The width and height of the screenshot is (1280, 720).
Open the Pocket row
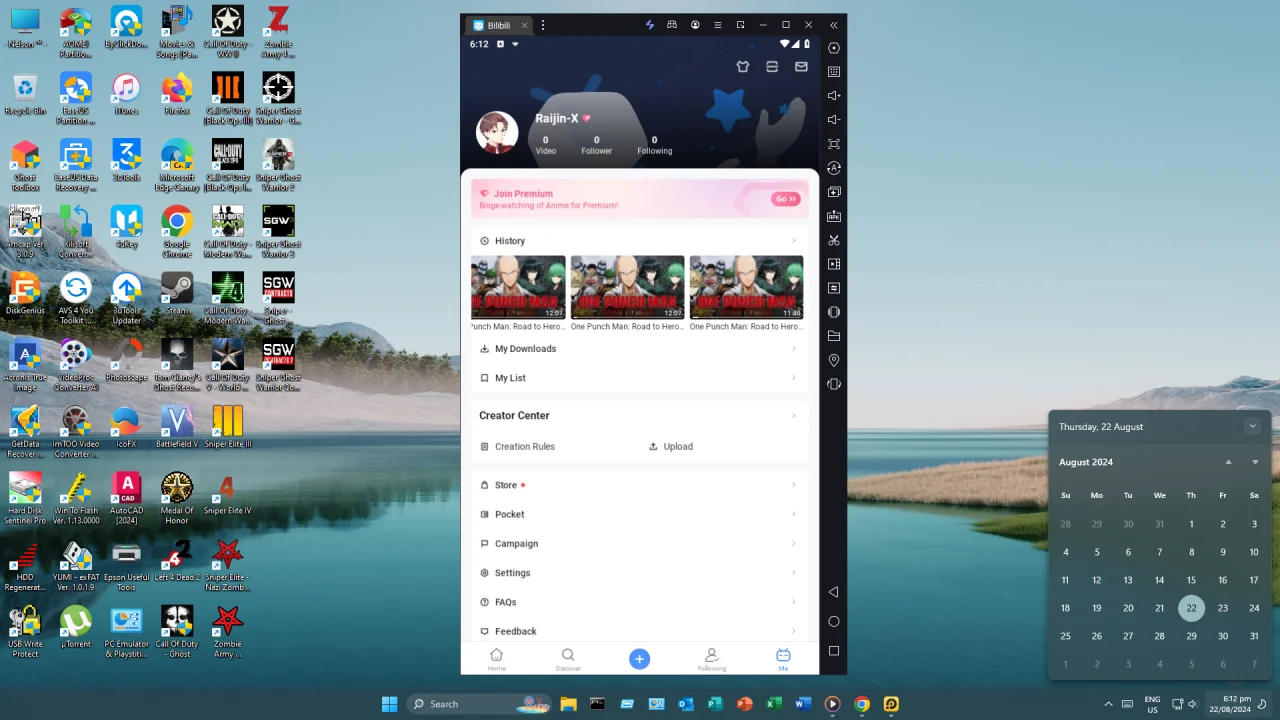coord(639,514)
